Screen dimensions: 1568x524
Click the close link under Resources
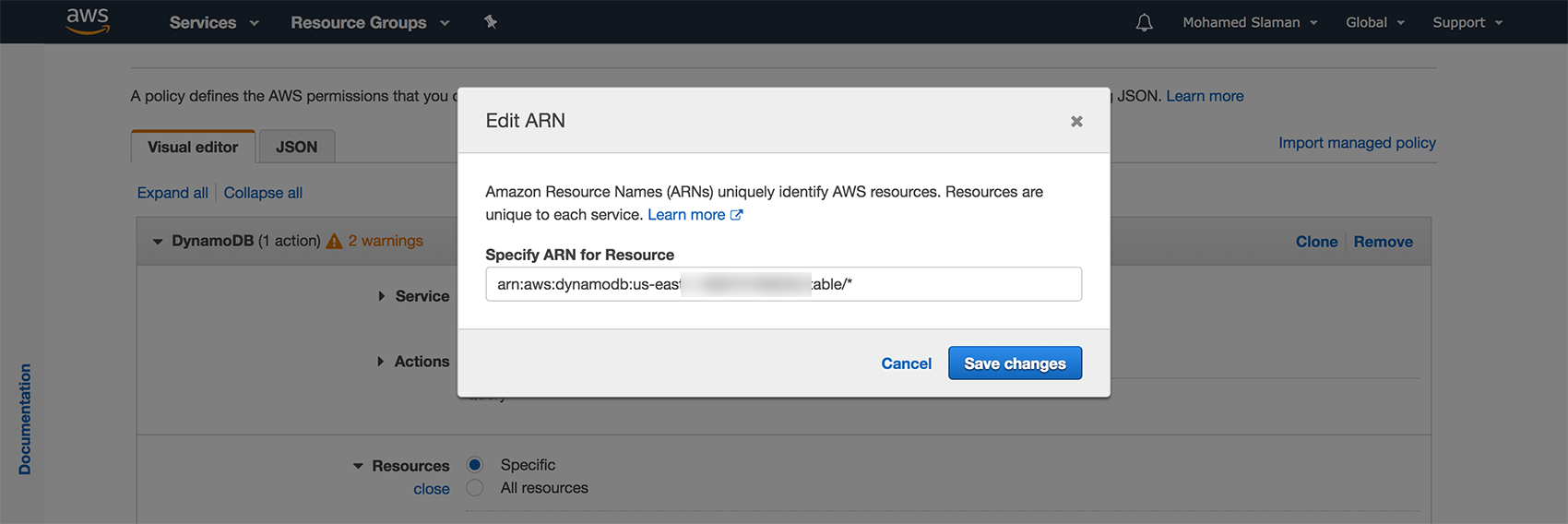[432, 489]
